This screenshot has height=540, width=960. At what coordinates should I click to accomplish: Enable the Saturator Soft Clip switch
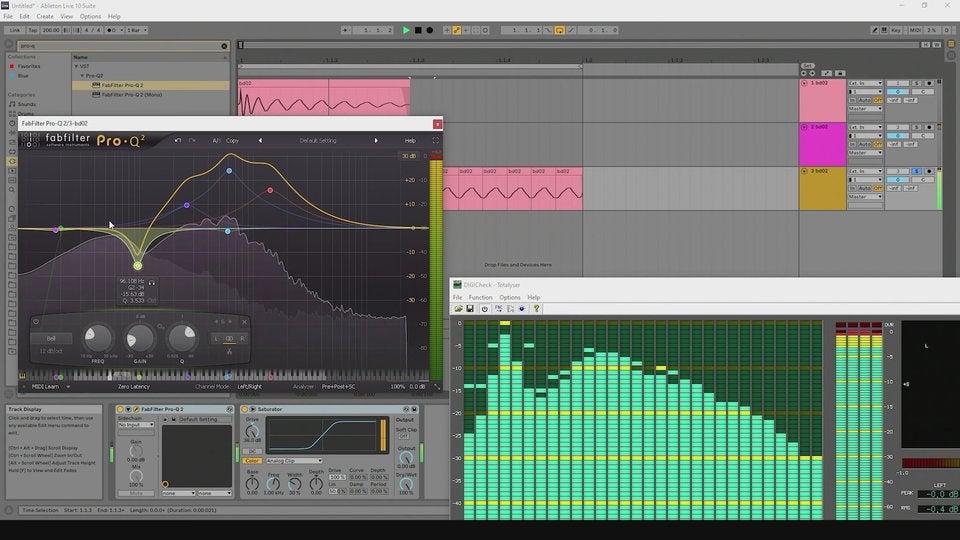coord(405,436)
